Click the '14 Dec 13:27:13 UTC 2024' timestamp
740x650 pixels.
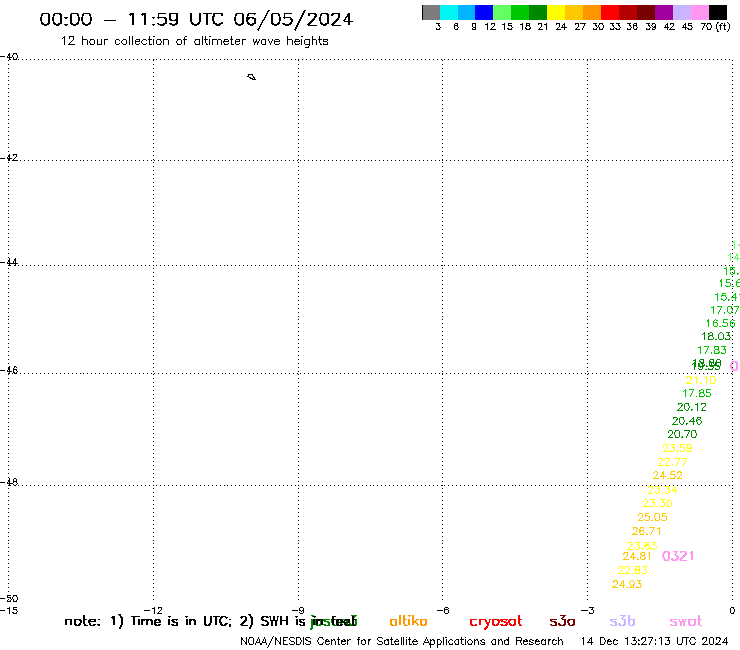point(655,642)
